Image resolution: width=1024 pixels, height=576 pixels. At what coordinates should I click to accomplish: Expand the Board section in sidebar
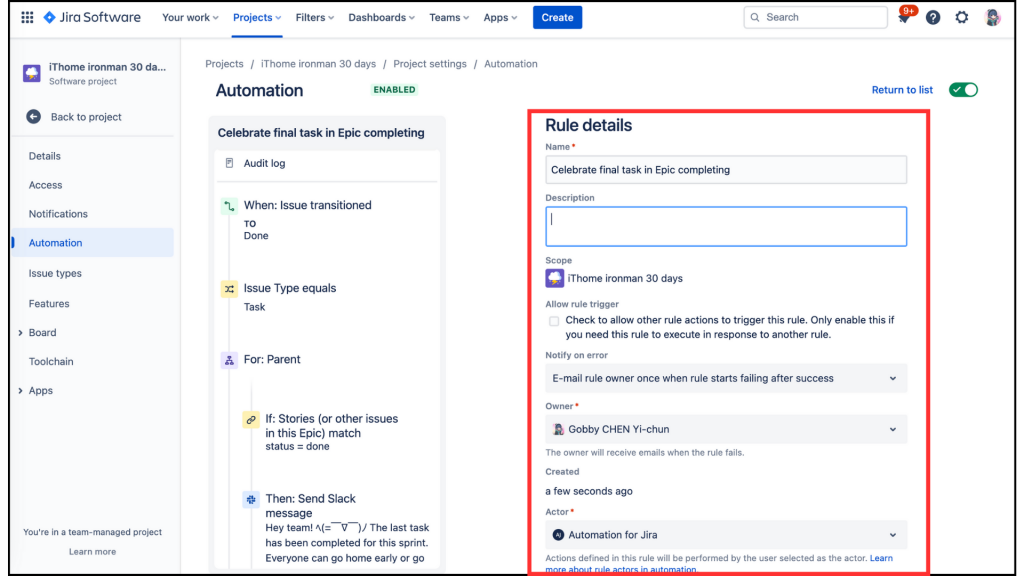click(x=20, y=333)
